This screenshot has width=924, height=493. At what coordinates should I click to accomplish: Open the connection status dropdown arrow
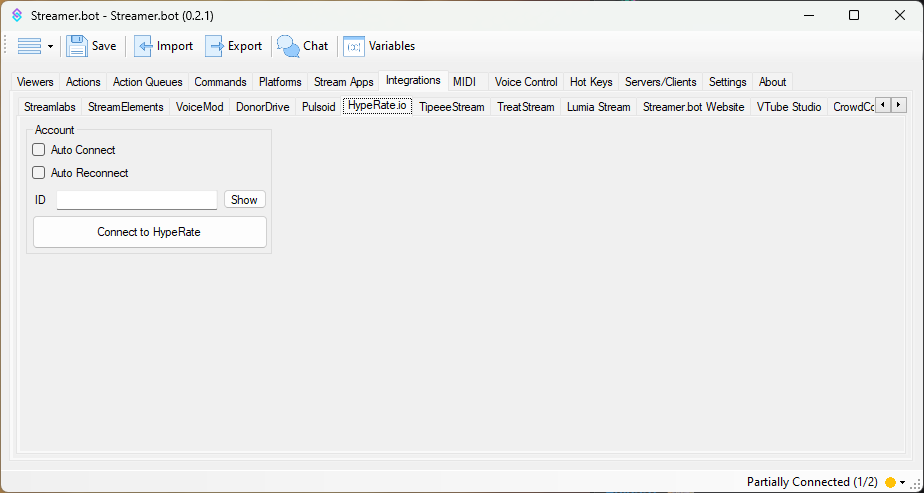[x=903, y=482]
